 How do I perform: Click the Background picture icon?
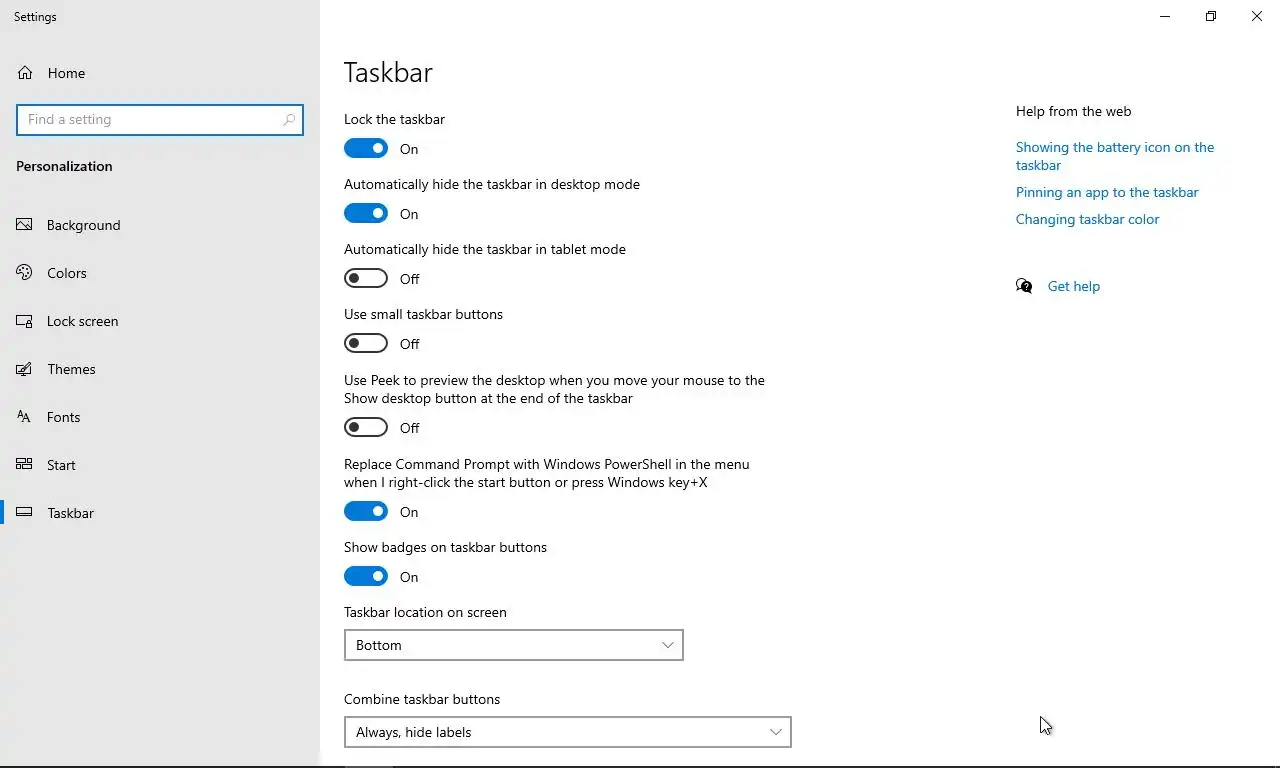25,225
